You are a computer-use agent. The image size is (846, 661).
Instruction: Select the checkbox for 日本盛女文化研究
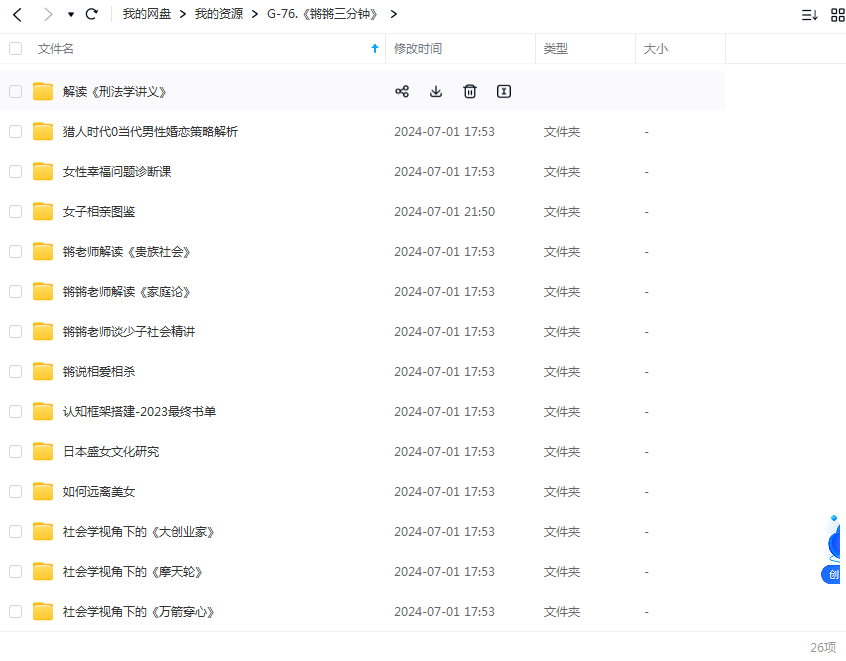pyautogui.click(x=15, y=451)
